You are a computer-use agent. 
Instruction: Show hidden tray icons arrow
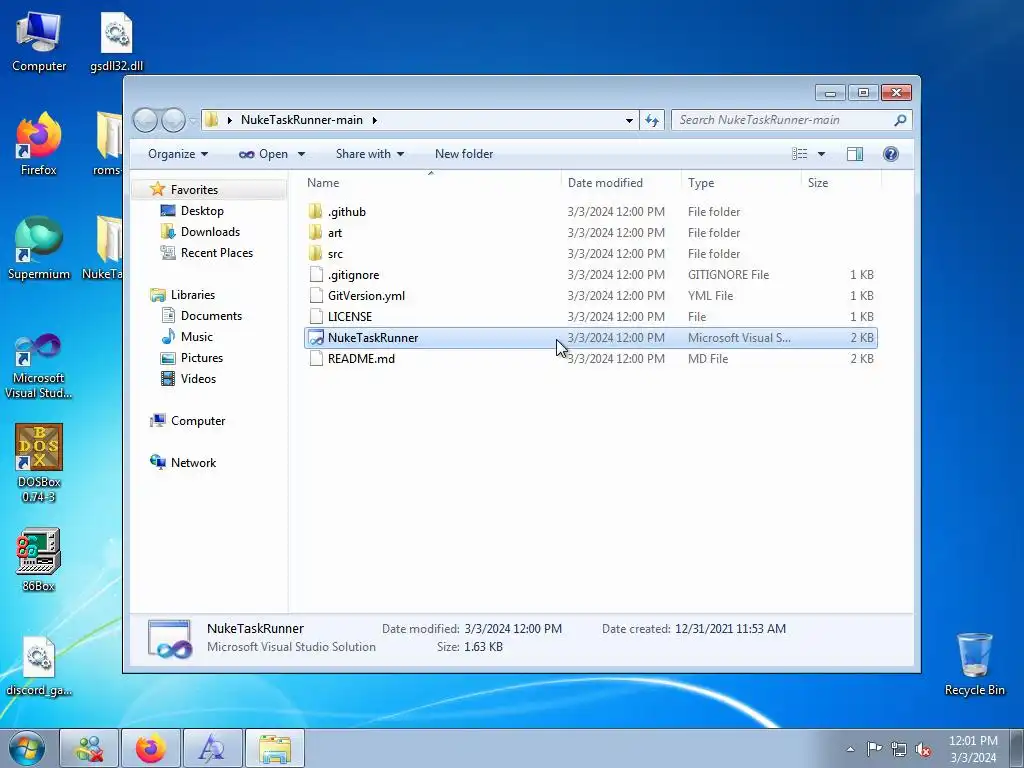[x=850, y=749]
